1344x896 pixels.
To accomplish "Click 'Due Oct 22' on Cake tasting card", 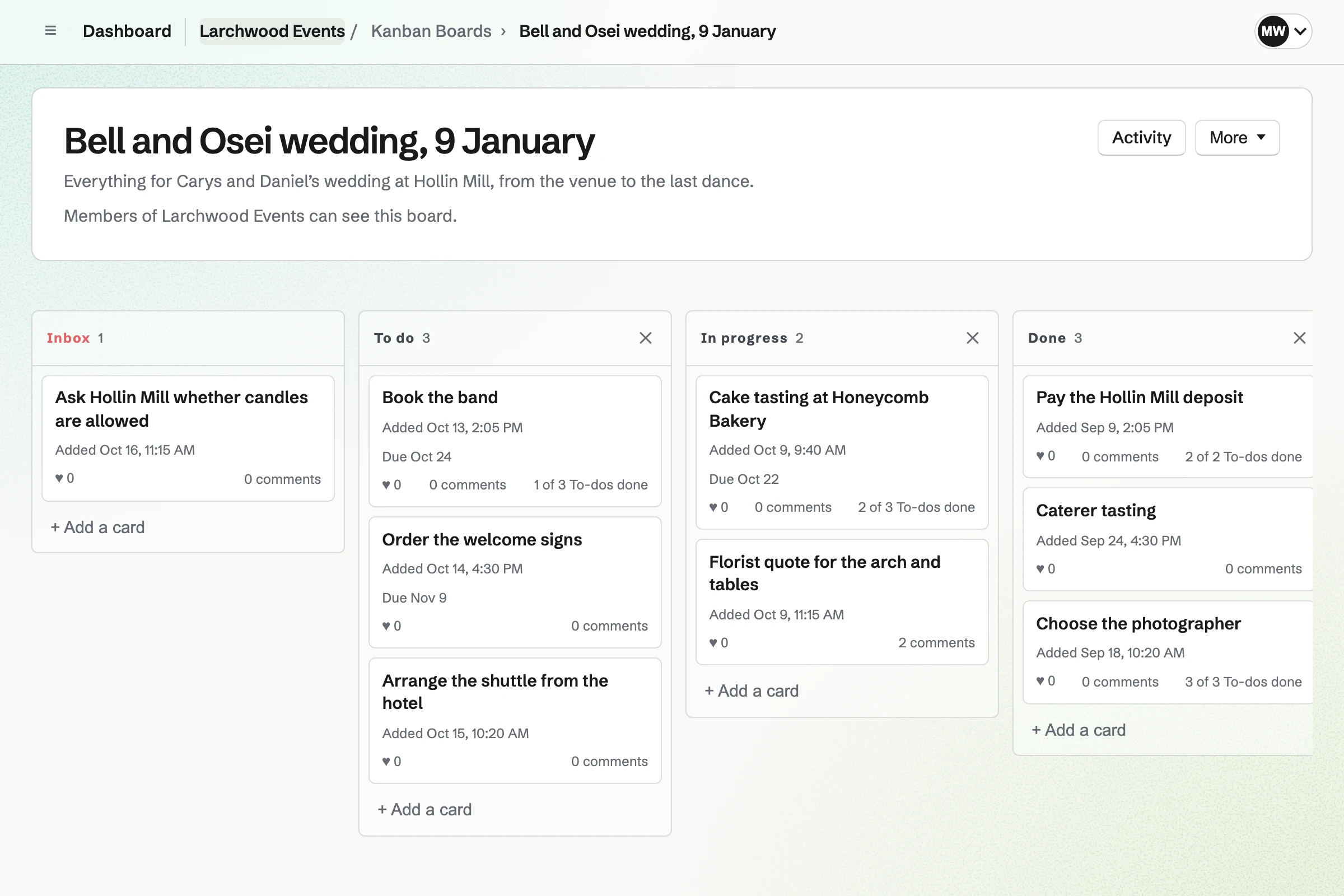I will tap(744, 479).
